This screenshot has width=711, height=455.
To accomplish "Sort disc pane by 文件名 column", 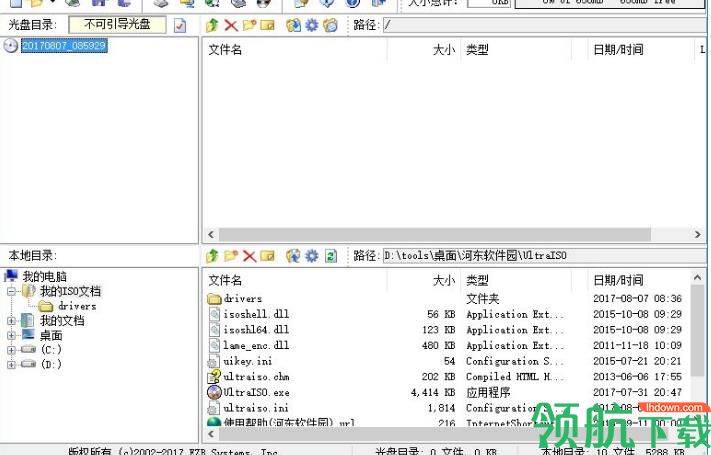I will [294, 49].
